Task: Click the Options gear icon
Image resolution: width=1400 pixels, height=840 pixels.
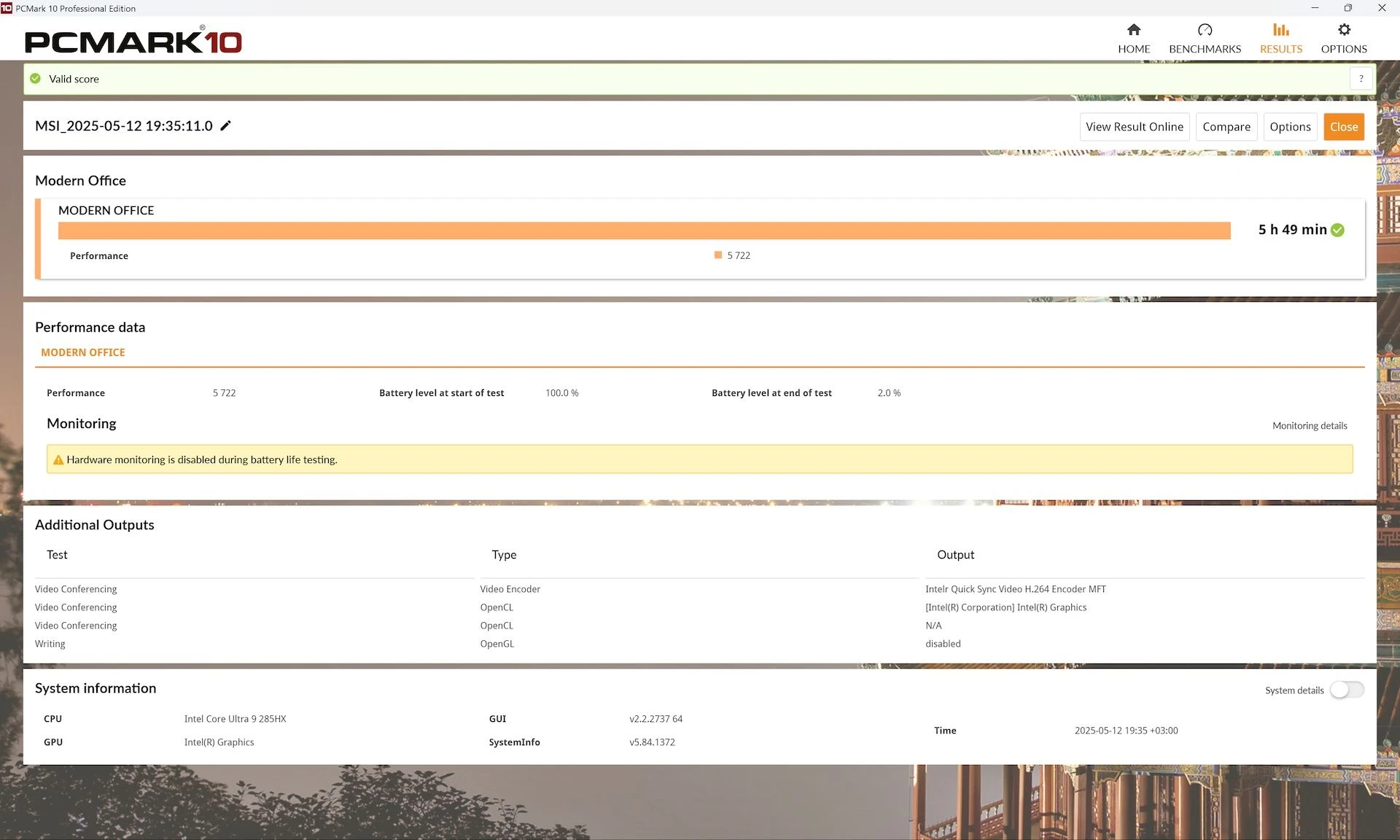Action: click(1344, 30)
